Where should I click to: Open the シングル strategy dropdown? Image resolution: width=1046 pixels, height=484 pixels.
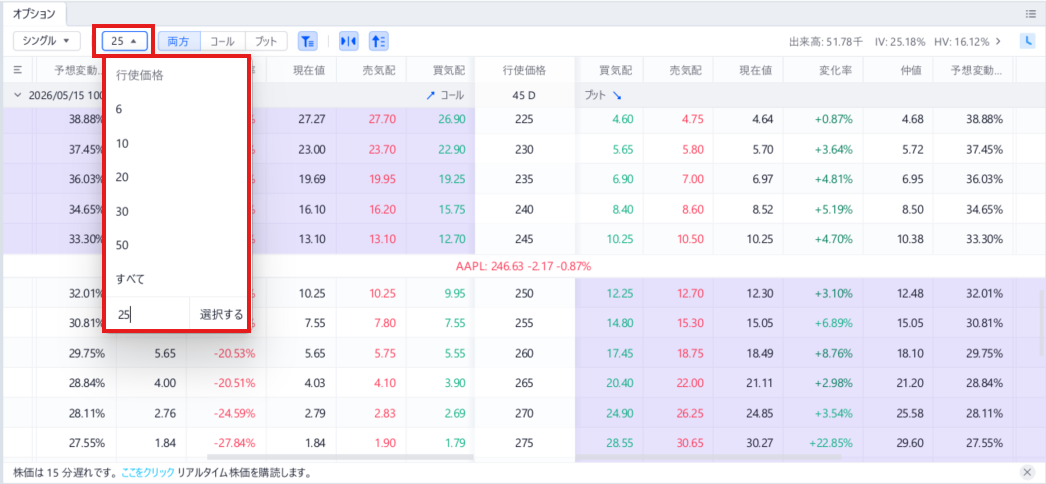point(47,41)
